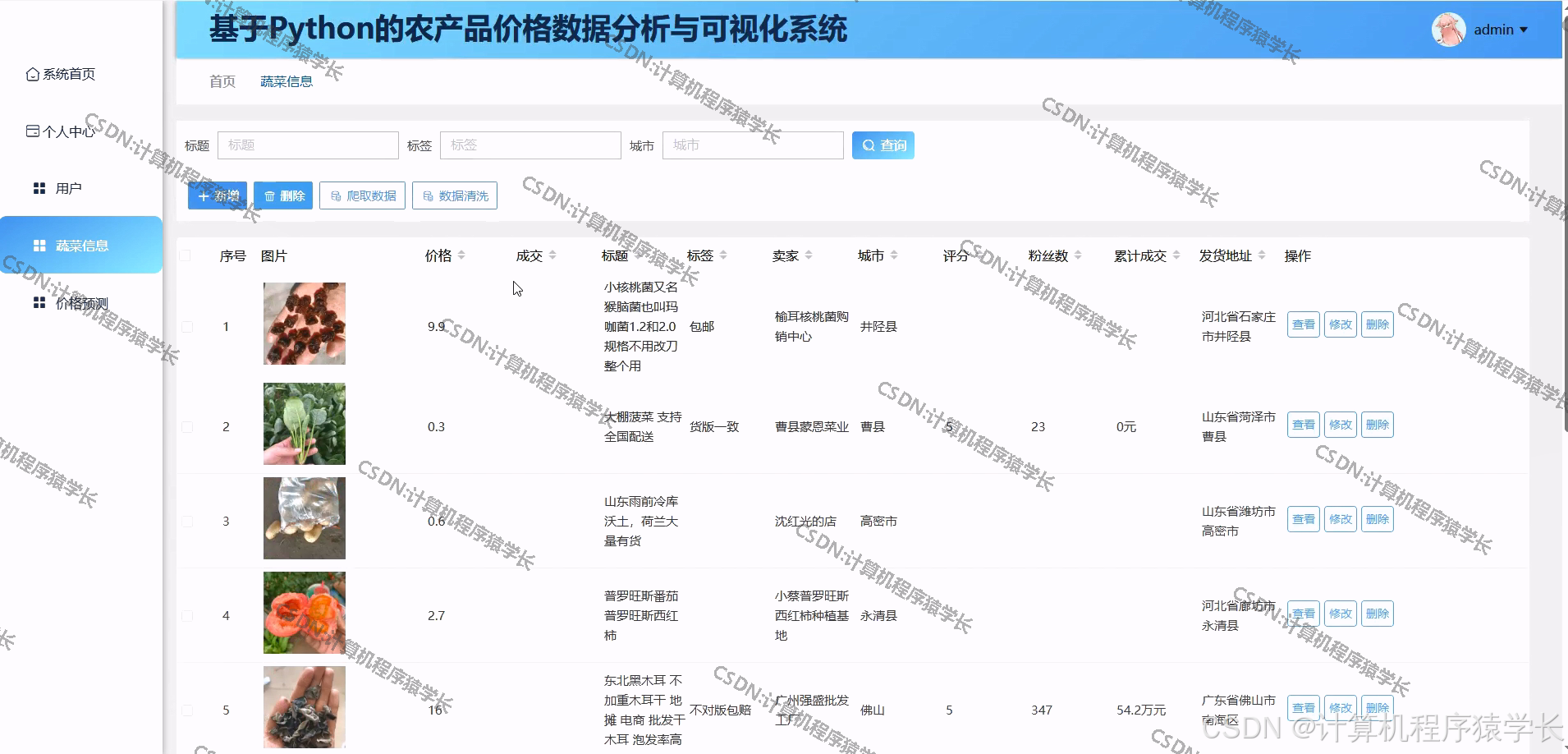Focus the 标题 search input

(x=308, y=145)
